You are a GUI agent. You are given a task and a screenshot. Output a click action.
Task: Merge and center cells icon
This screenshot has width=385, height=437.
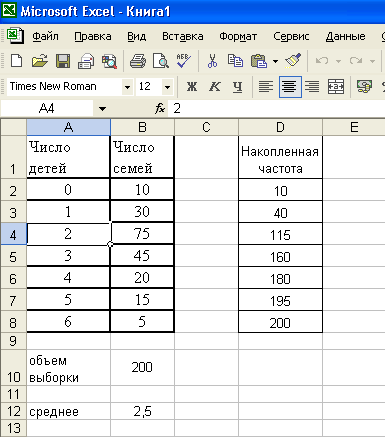336,87
